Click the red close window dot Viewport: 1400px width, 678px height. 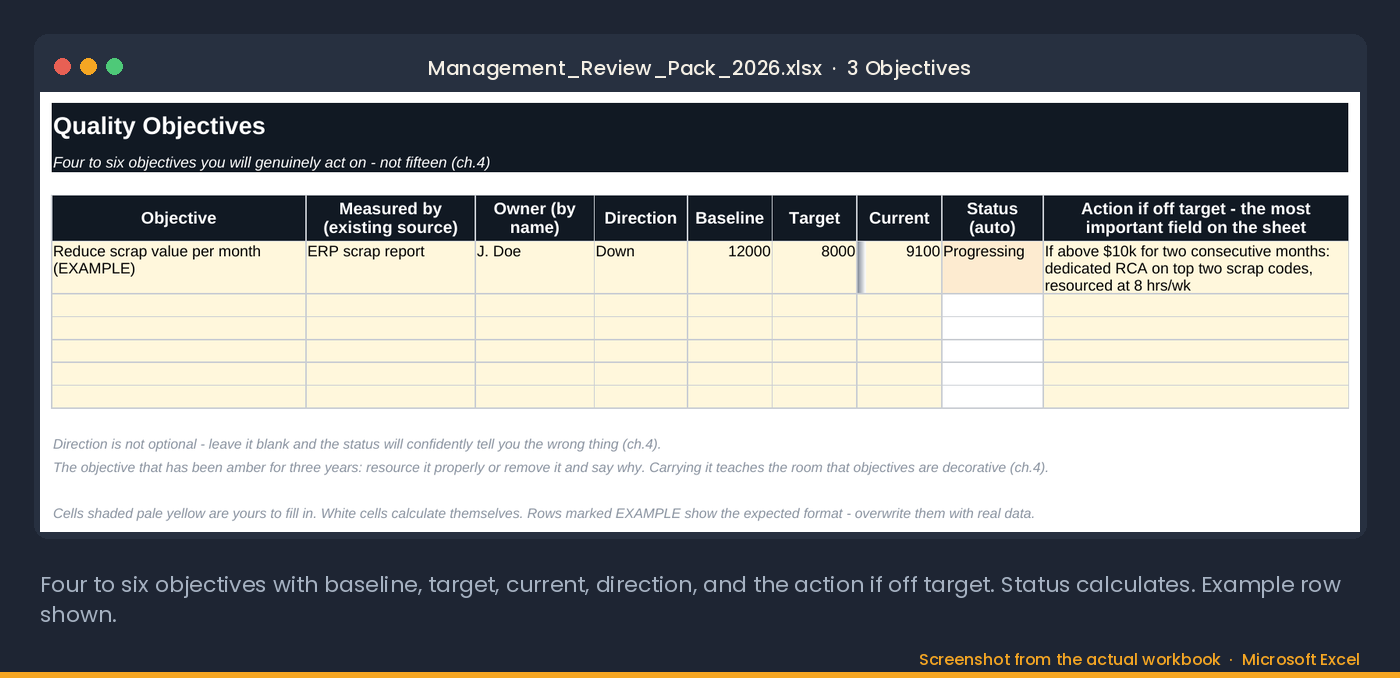pos(62,67)
